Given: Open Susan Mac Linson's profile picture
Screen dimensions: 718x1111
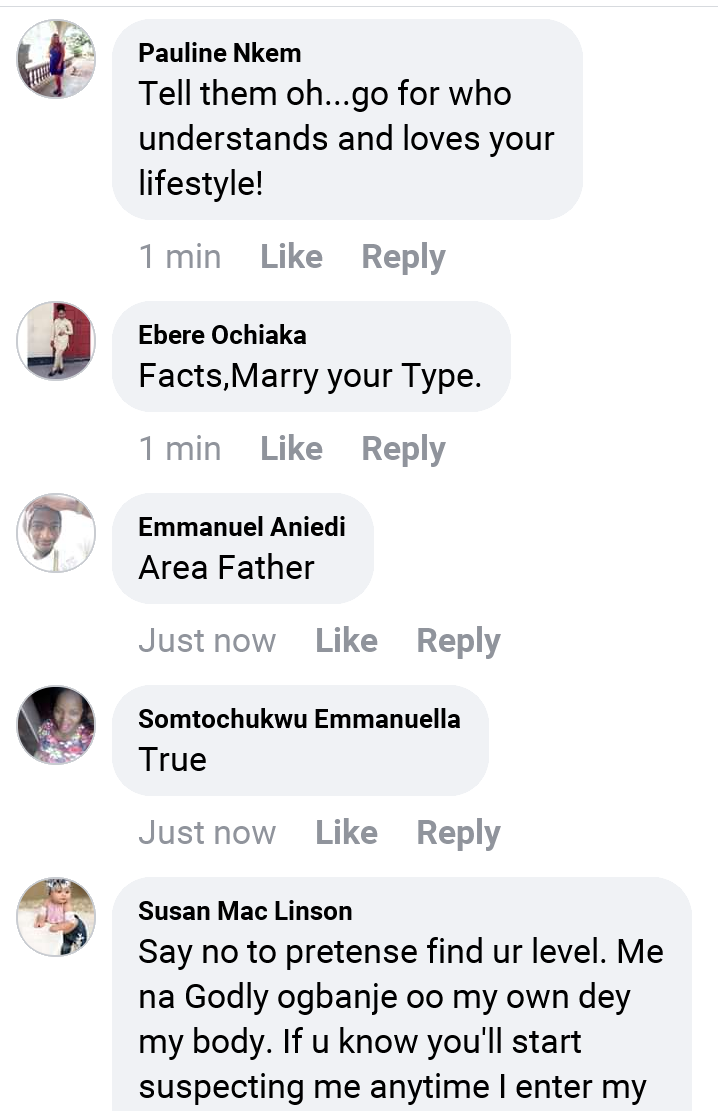Looking at the screenshot, I should (x=56, y=917).
